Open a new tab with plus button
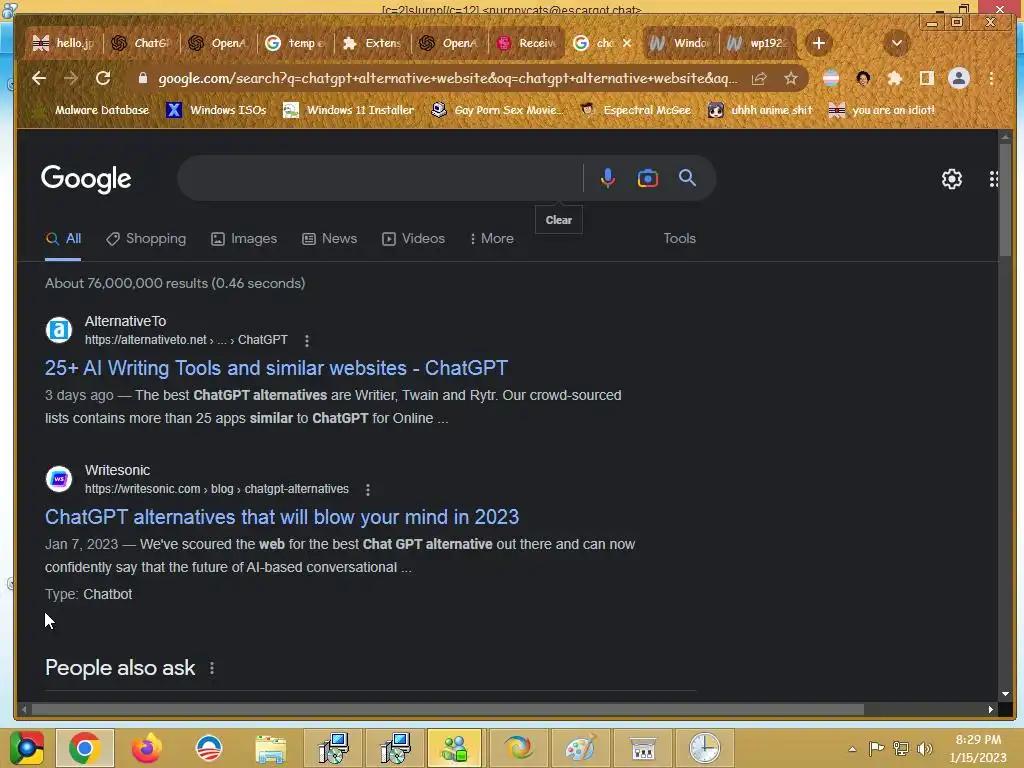Screen dimensions: 1024x768 [x=818, y=43]
